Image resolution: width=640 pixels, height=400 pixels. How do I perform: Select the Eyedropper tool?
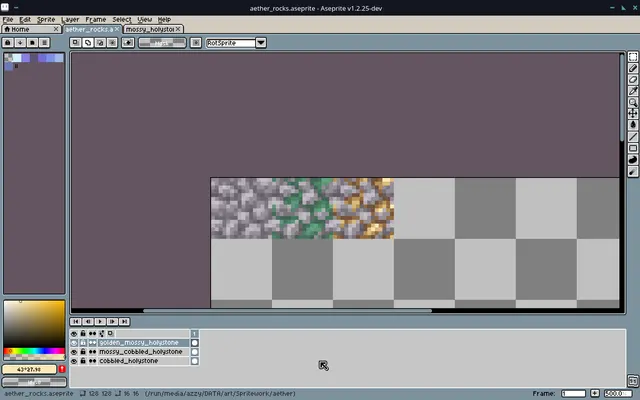[x=633, y=91]
